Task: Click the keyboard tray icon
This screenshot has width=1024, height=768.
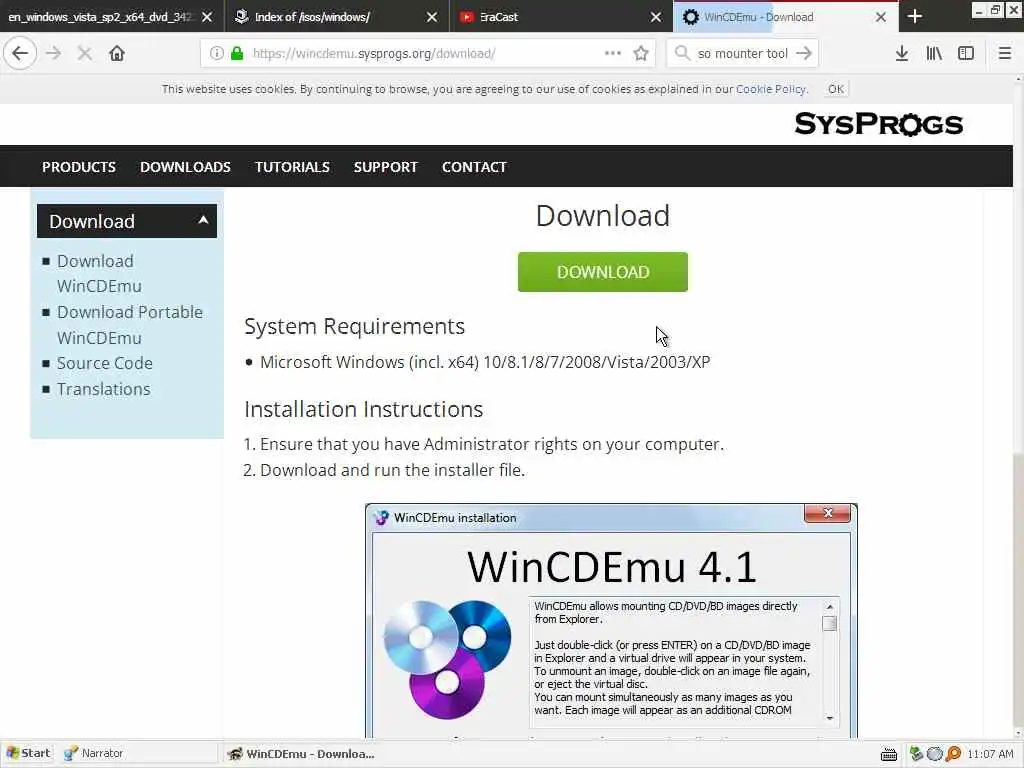Action: [888, 754]
